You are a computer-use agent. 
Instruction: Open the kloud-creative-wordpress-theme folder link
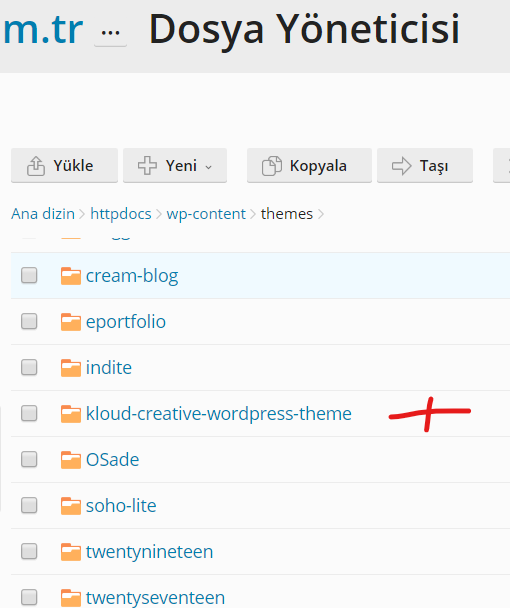pos(219,413)
